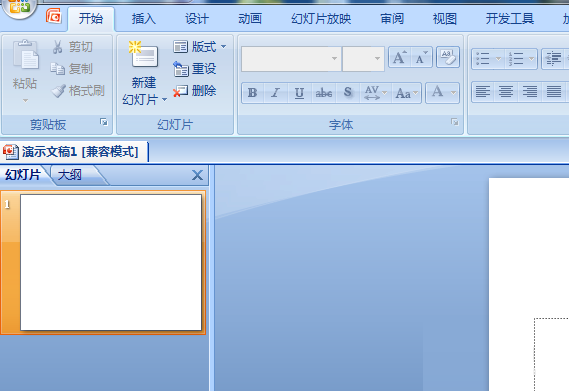The height and width of the screenshot is (391, 569).
Task: Toggle Italic formatting
Action: tap(276, 93)
